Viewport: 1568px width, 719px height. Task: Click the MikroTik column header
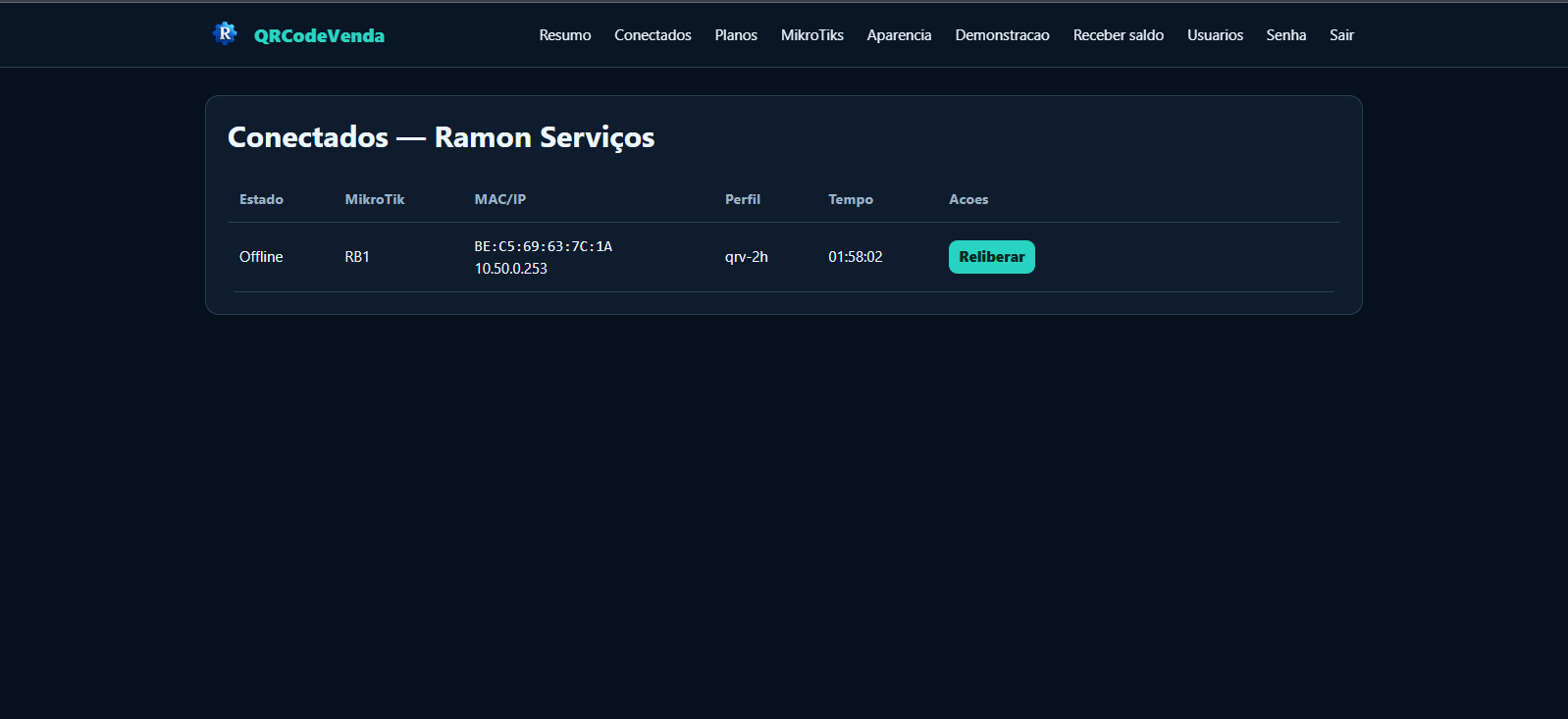click(375, 199)
